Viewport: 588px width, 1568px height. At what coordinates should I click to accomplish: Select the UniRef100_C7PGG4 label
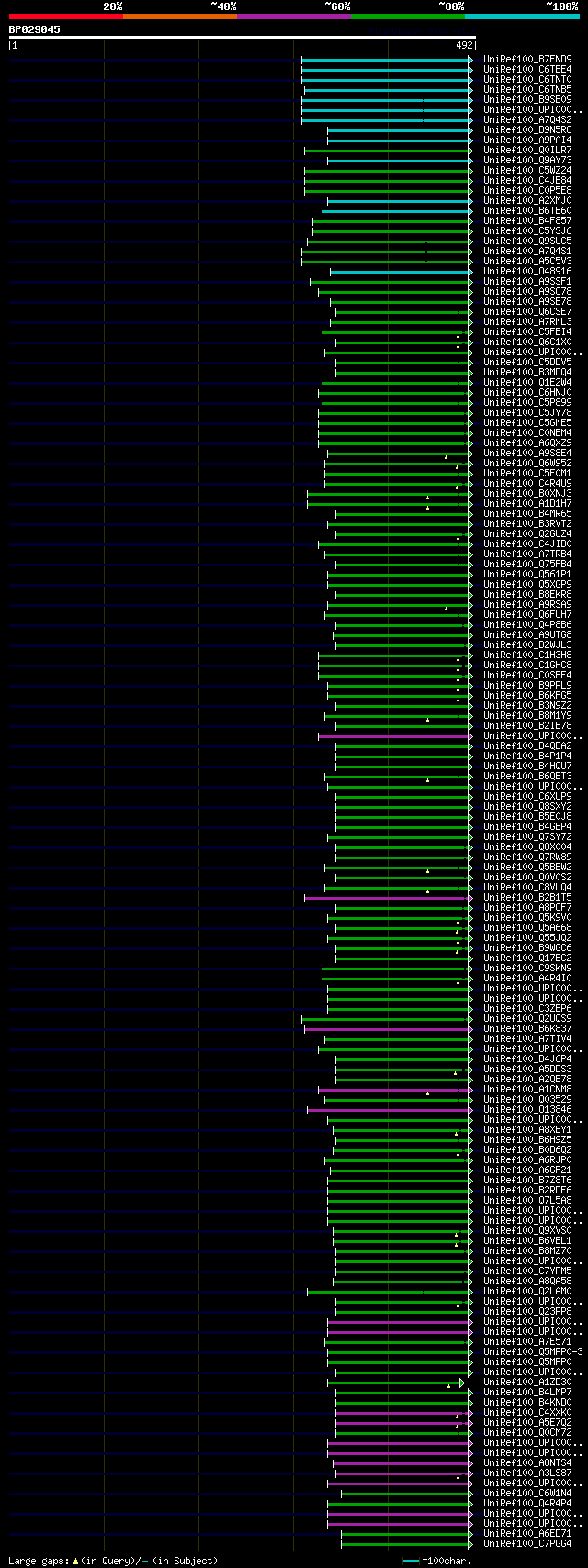click(527, 1543)
